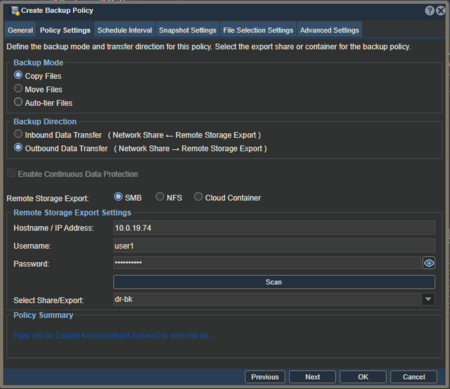Click the Create Backup Policy title icon

(15, 11)
